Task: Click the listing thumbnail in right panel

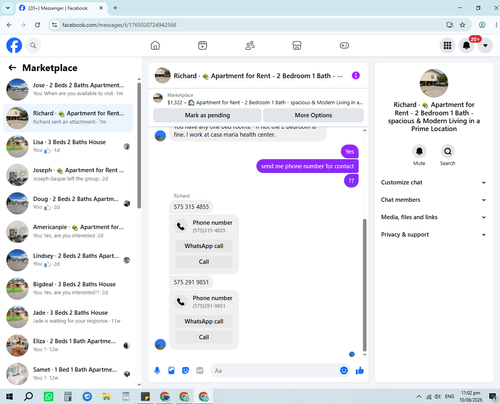Action: point(434,83)
